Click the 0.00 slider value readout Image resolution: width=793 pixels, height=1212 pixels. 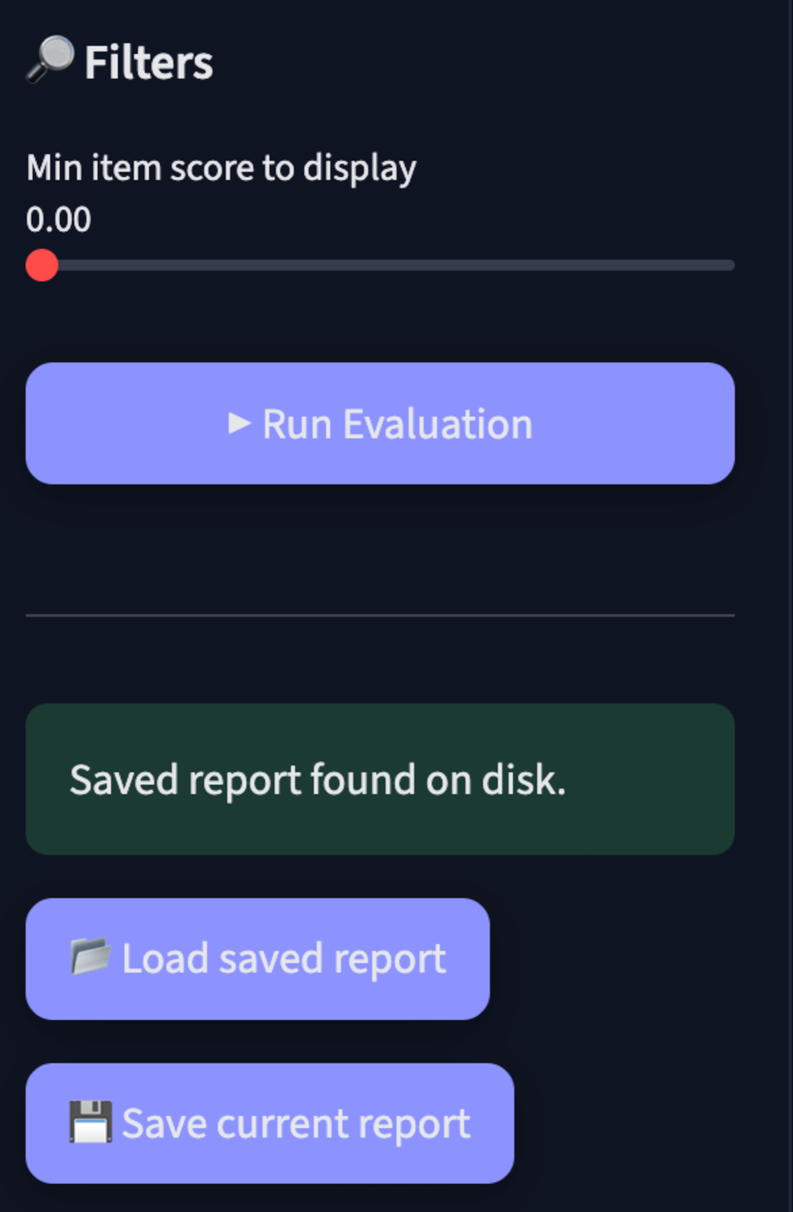pyautogui.click(x=59, y=219)
